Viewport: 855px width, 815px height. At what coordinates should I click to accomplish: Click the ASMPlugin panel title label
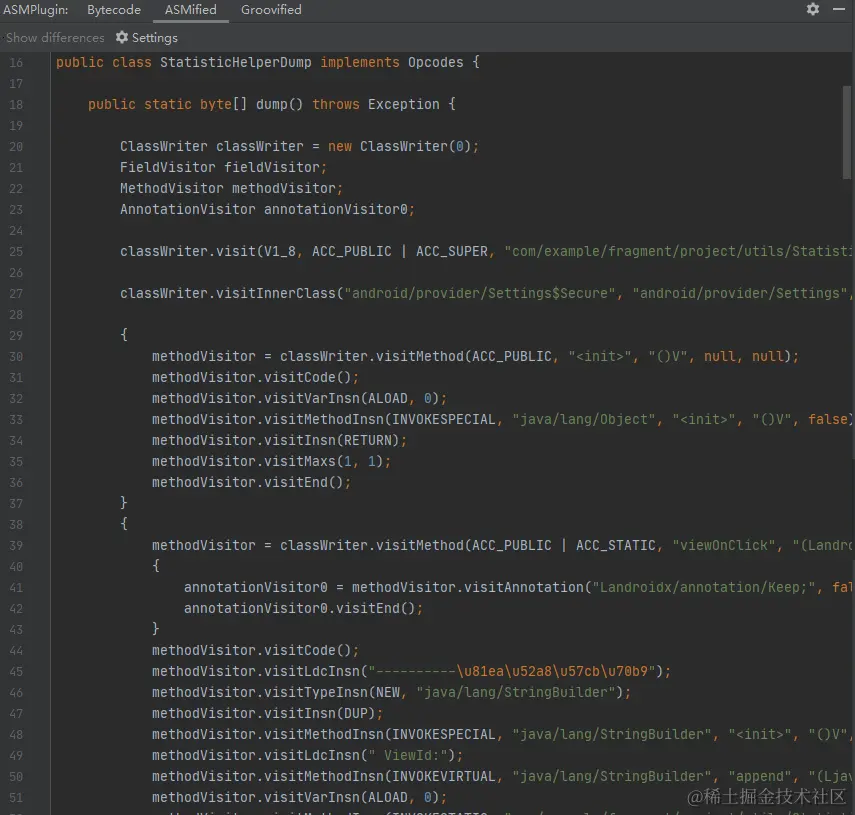point(36,9)
